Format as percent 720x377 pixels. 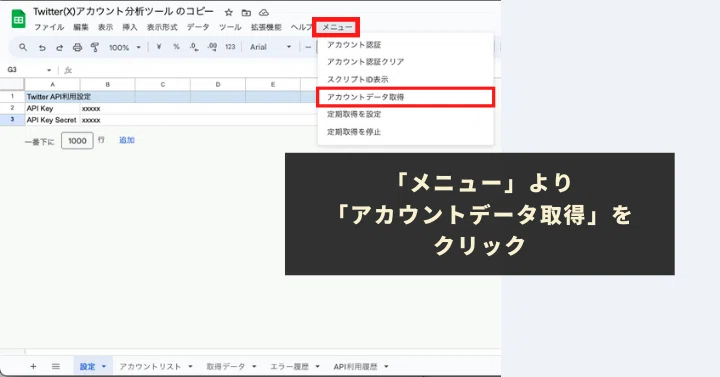point(176,47)
